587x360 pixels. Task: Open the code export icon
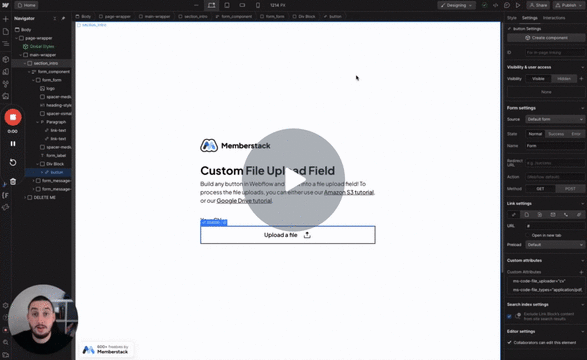point(495,5)
